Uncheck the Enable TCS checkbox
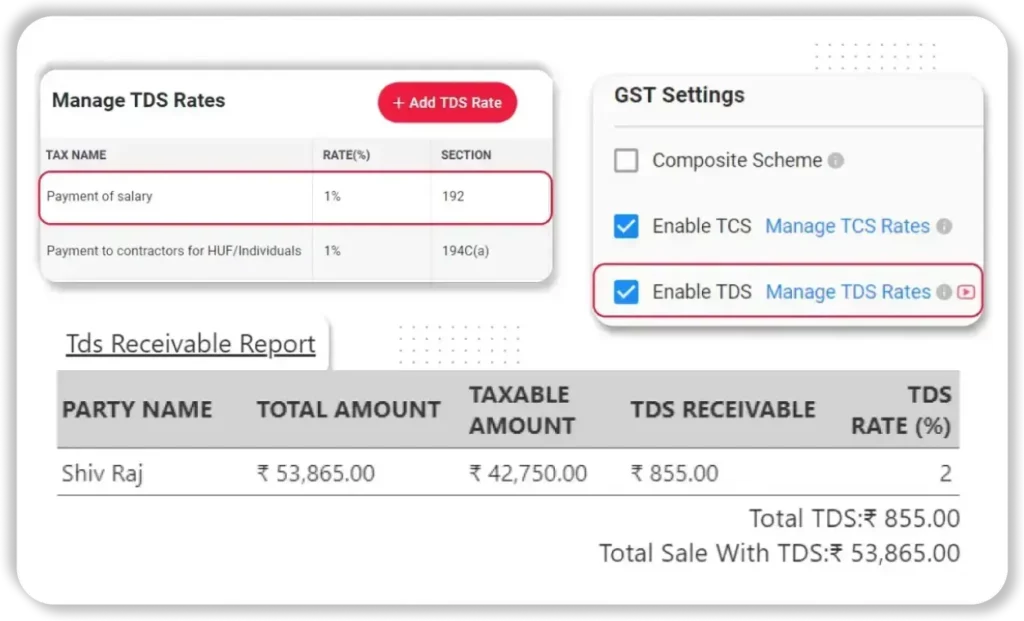This screenshot has height=621, width=1024. pos(626,227)
